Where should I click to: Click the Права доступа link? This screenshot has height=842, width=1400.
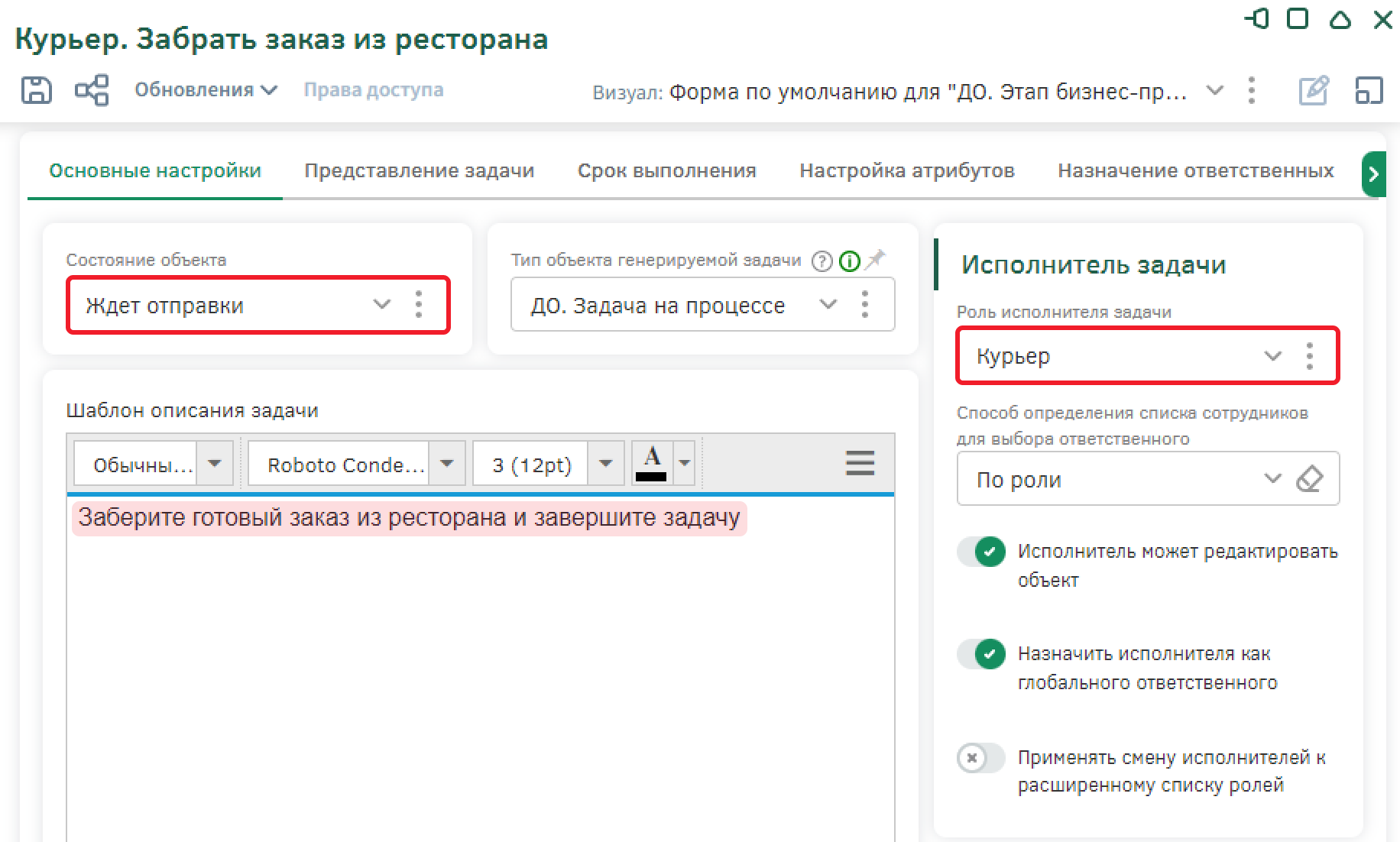tap(374, 90)
